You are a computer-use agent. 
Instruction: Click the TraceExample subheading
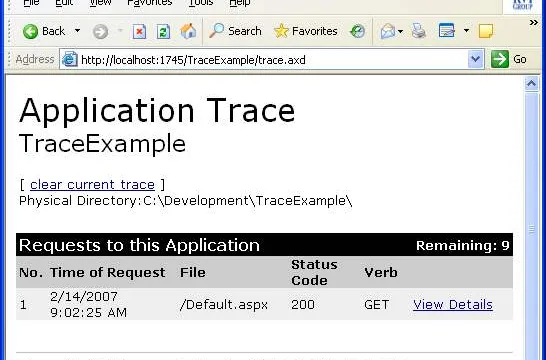pos(102,143)
